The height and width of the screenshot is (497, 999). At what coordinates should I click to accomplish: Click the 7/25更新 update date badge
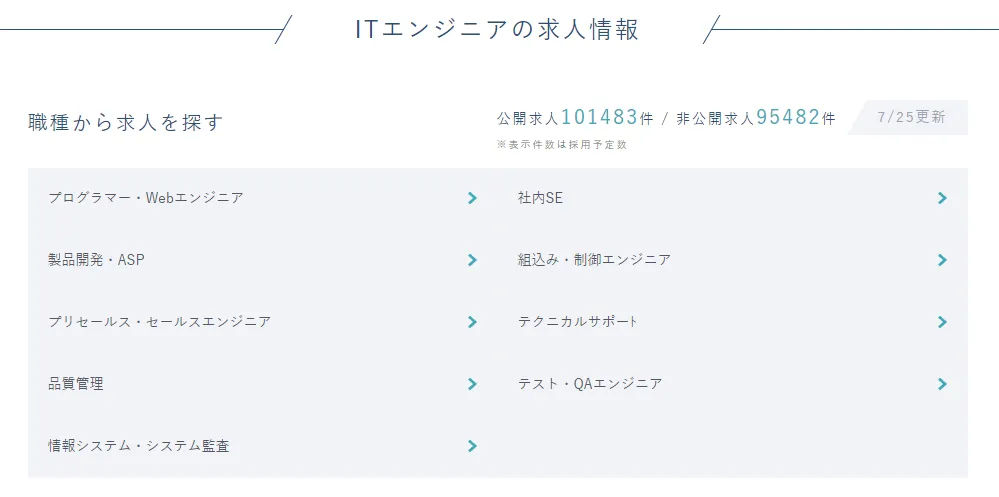click(x=911, y=117)
